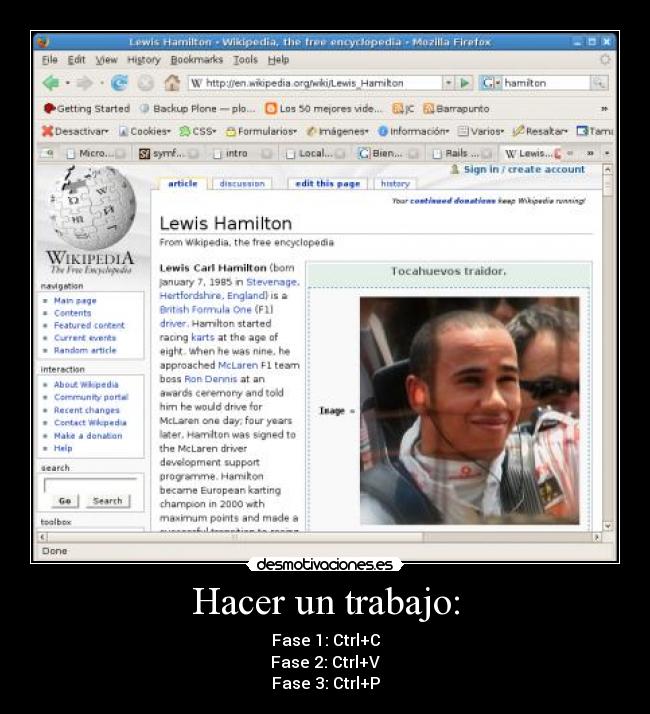
Task: Open the list all tabs dropdown arrow
Action: pos(607,153)
